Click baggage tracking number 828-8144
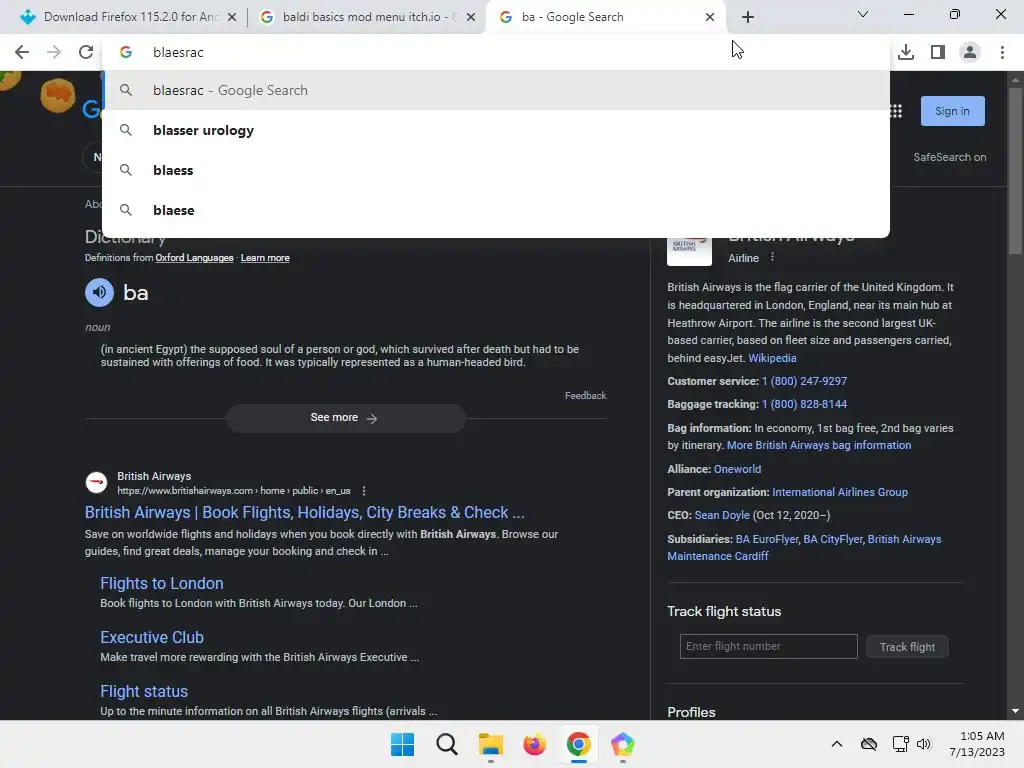 click(804, 404)
